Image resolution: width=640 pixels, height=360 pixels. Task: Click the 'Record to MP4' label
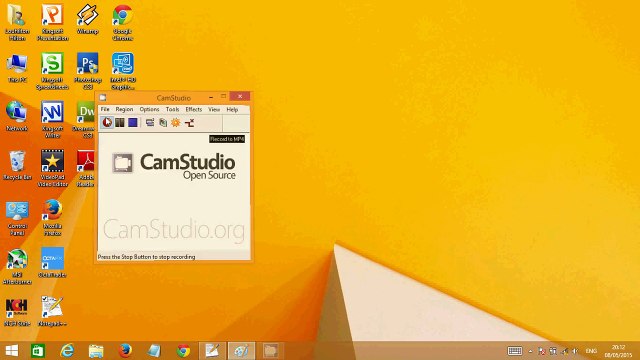coord(227,139)
